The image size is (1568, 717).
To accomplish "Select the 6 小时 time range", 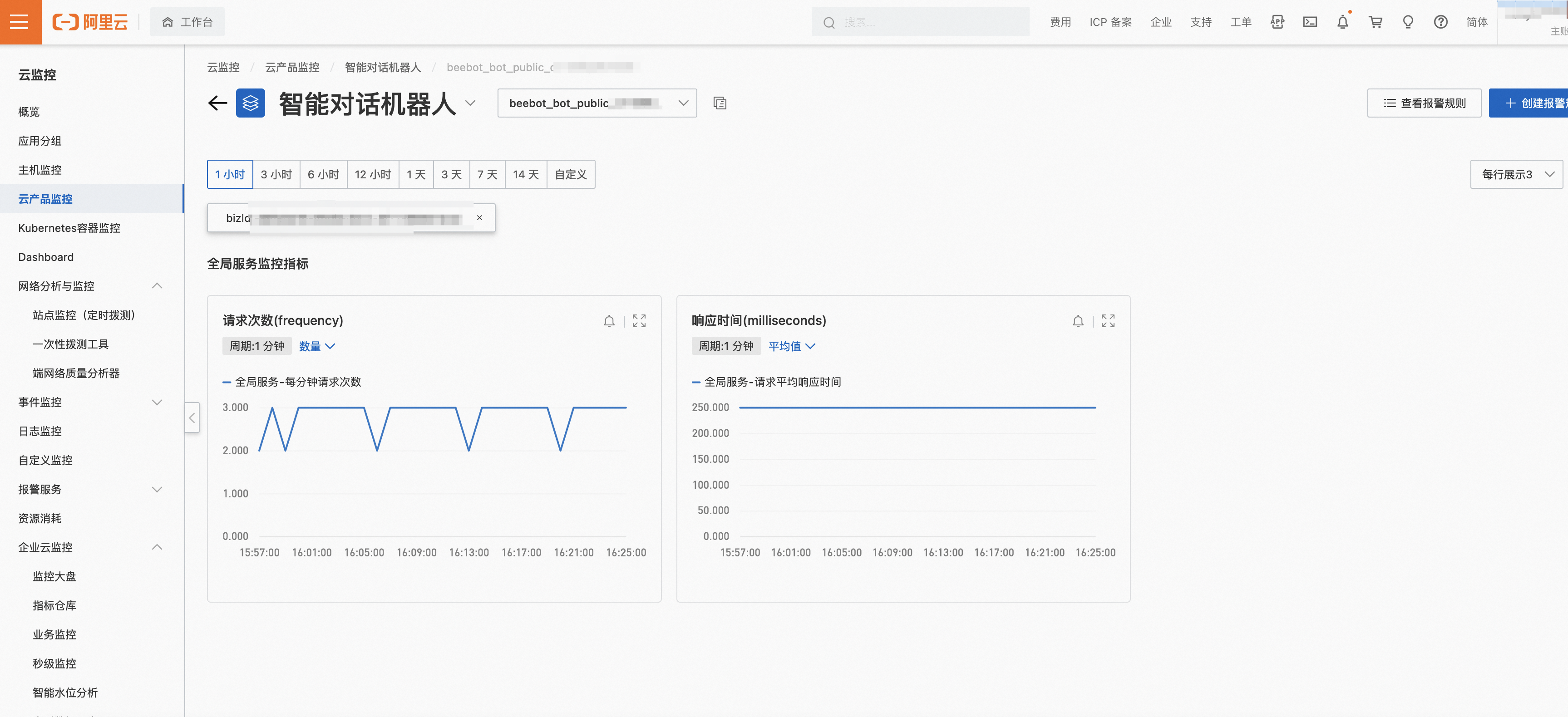I will click(x=323, y=175).
